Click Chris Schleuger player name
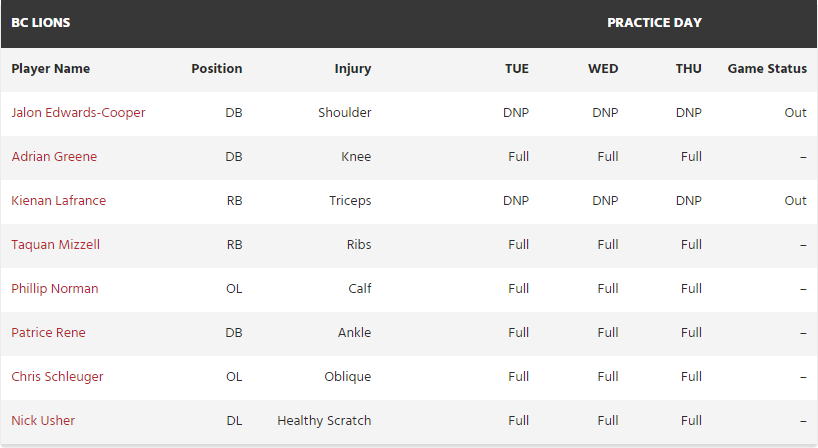The image size is (818, 448). point(57,377)
